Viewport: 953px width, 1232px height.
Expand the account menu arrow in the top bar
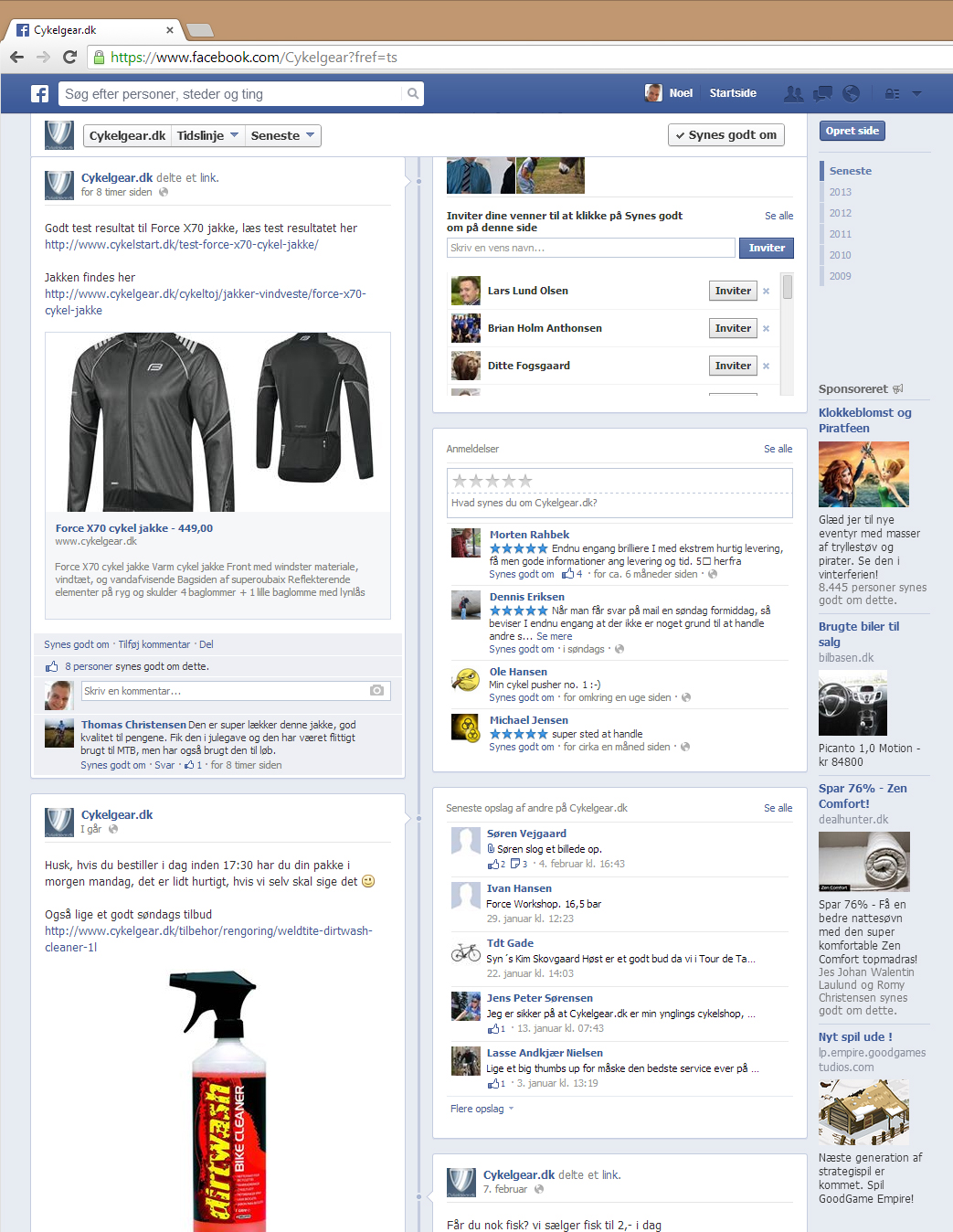[916, 93]
